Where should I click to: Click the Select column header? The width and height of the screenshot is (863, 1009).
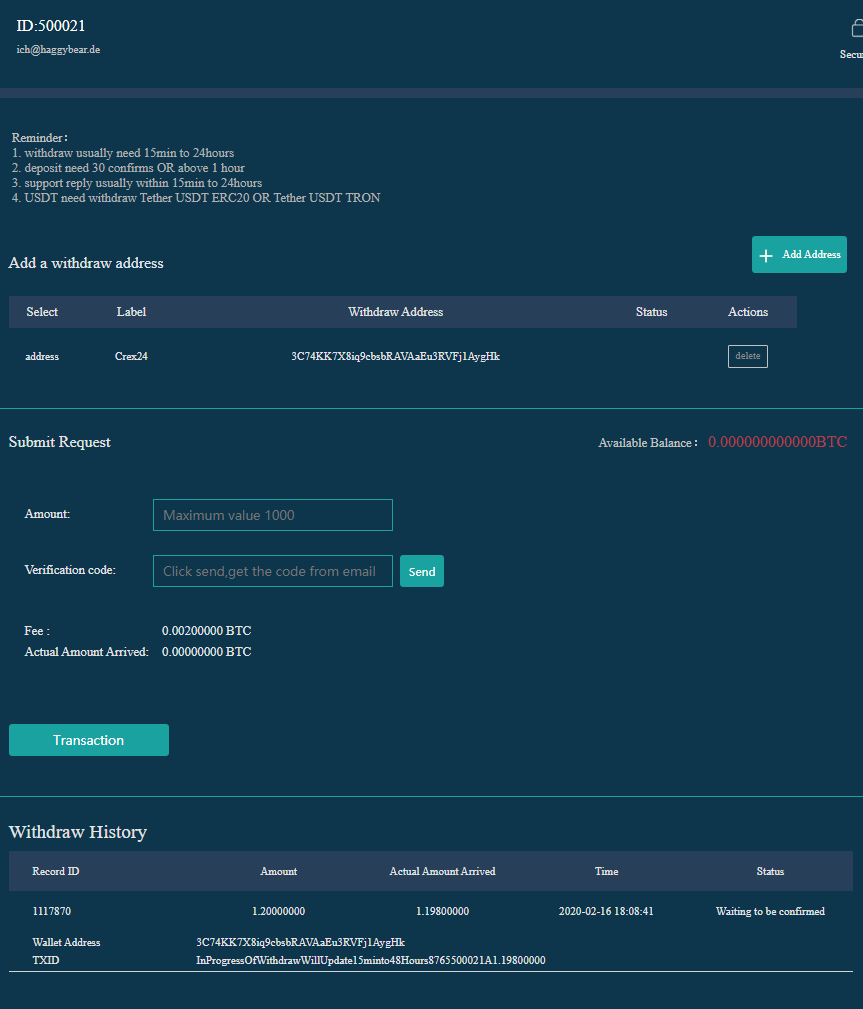(x=42, y=312)
